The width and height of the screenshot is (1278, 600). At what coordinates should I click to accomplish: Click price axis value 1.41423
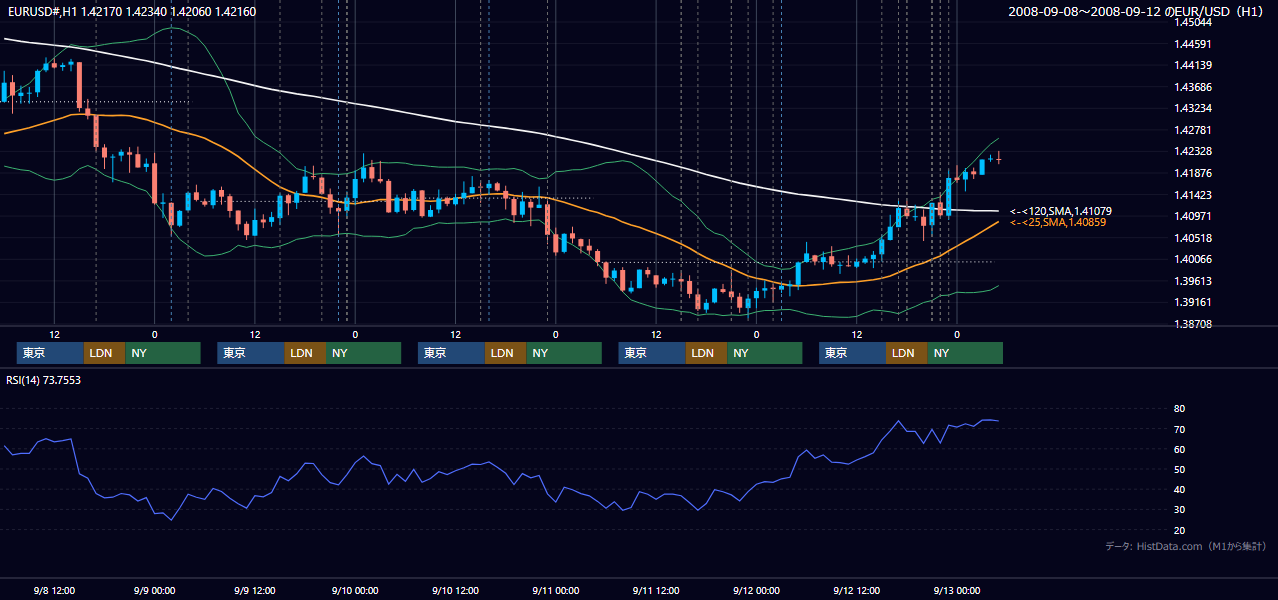tap(1193, 195)
